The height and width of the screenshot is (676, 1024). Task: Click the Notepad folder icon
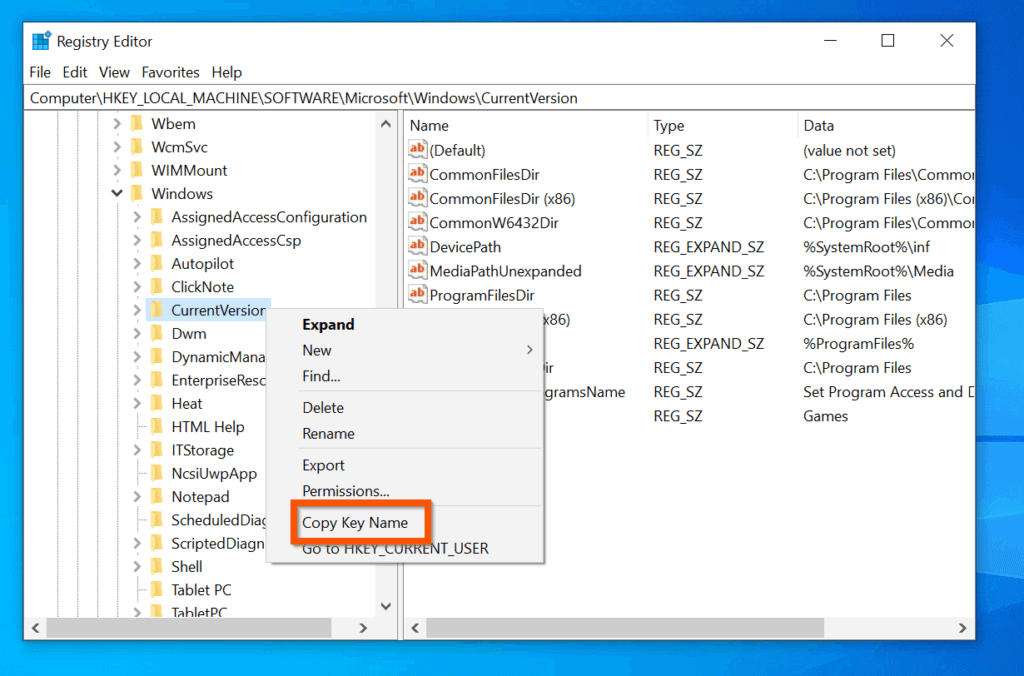pyautogui.click(x=157, y=496)
